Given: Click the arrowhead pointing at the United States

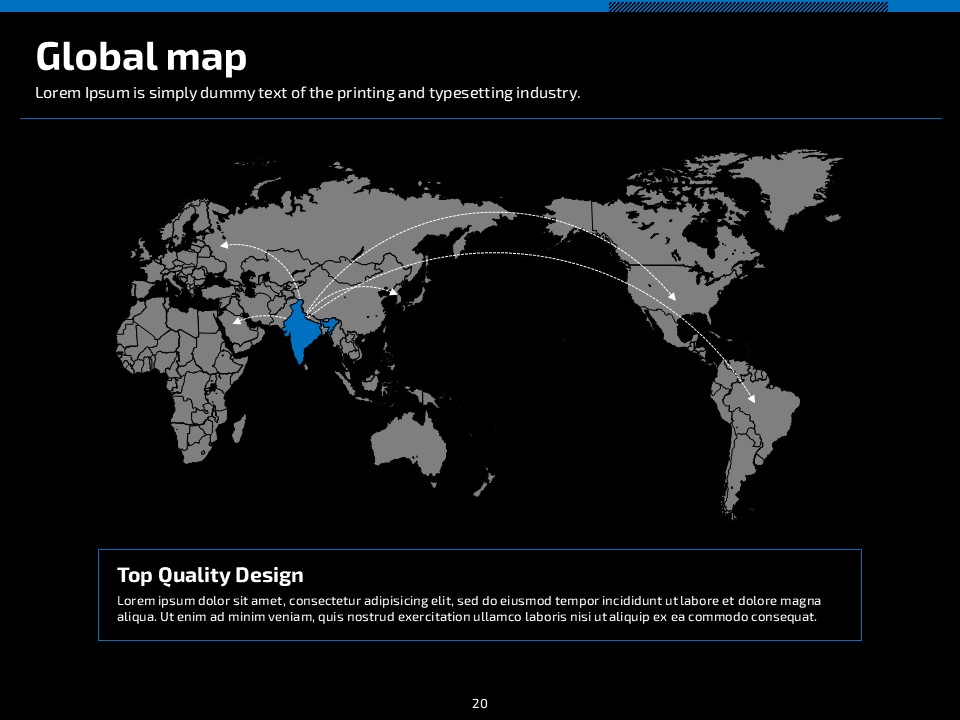Looking at the screenshot, I should point(672,298).
